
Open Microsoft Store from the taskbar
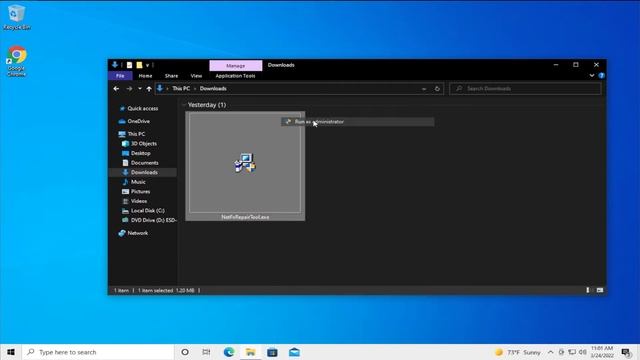click(272, 352)
